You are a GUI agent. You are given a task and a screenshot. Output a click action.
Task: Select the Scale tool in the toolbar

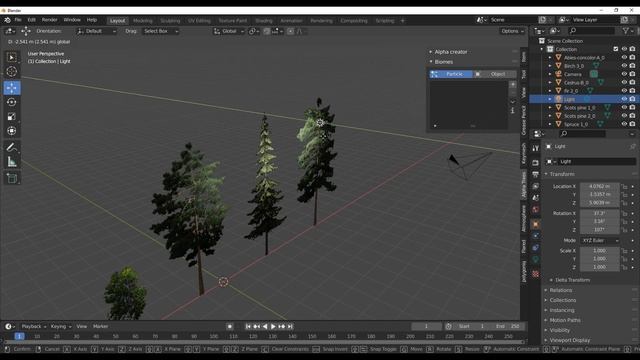(x=11, y=117)
